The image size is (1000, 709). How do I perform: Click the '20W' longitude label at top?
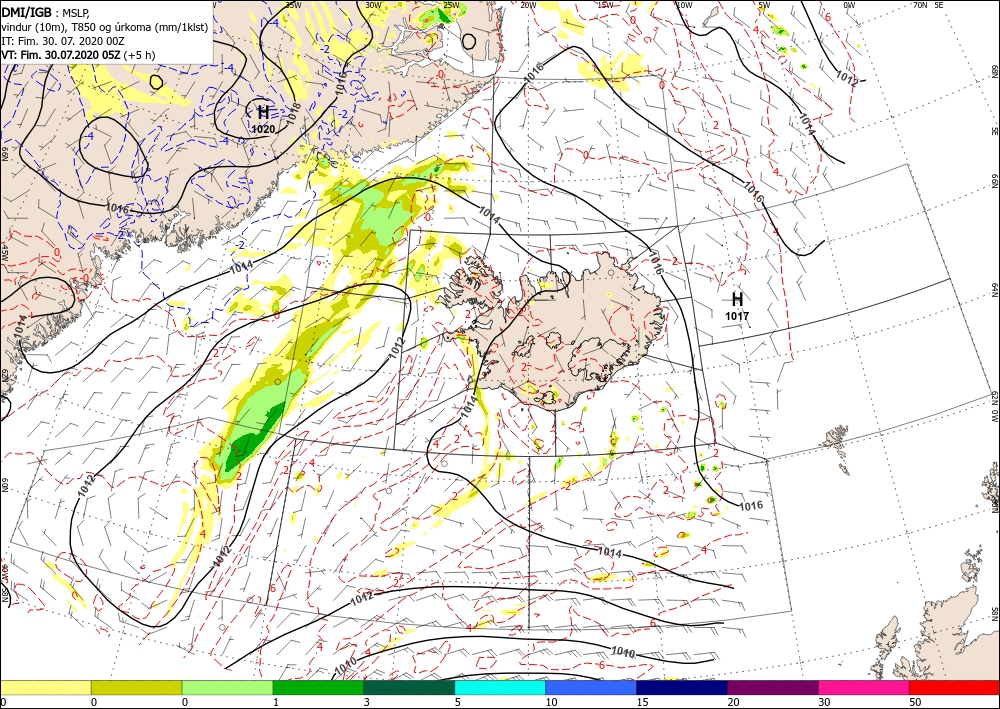point(528,5)
